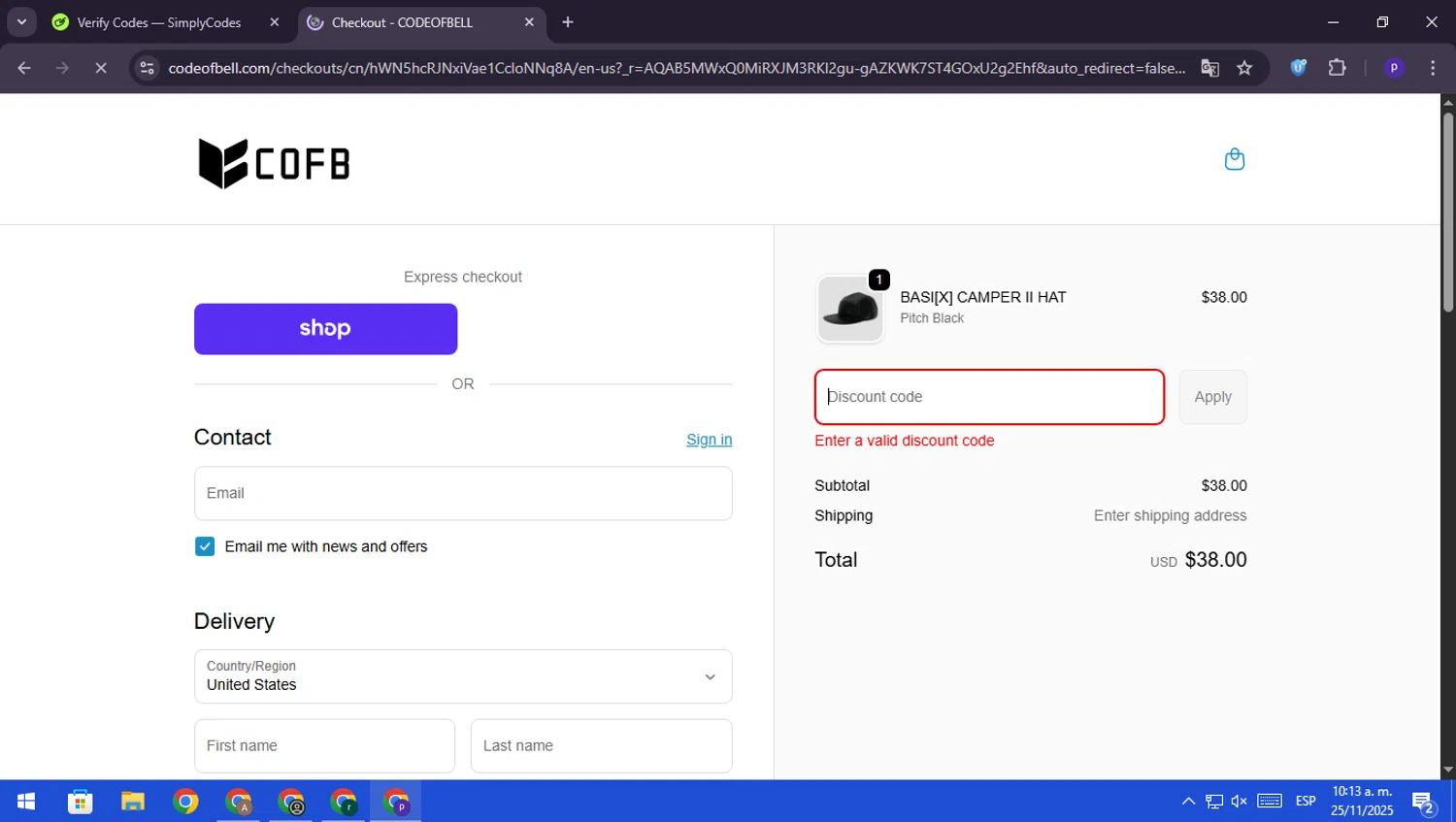View site information icon in address bar
Image resolution: width=1456 pixels, height=822 pixels.
(147, 68)
